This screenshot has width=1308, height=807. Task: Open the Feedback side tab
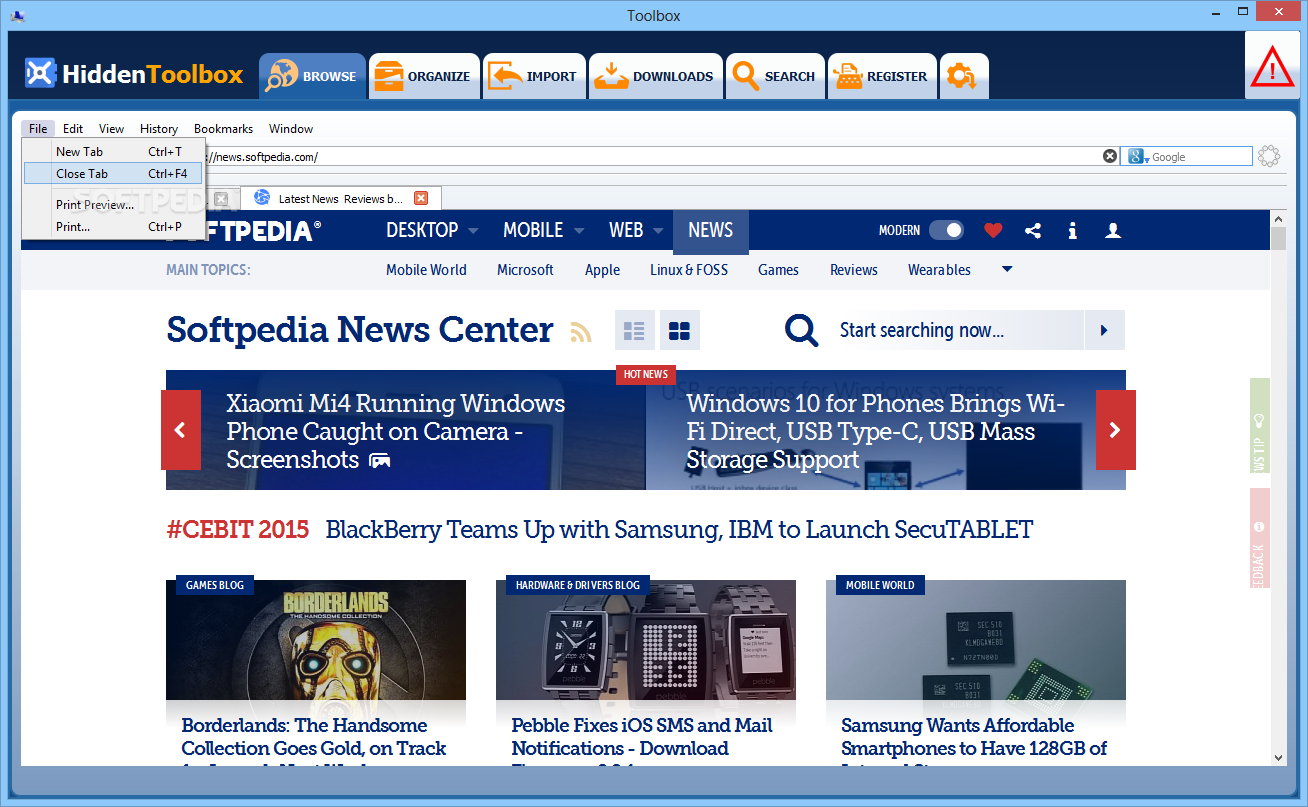1259,538
